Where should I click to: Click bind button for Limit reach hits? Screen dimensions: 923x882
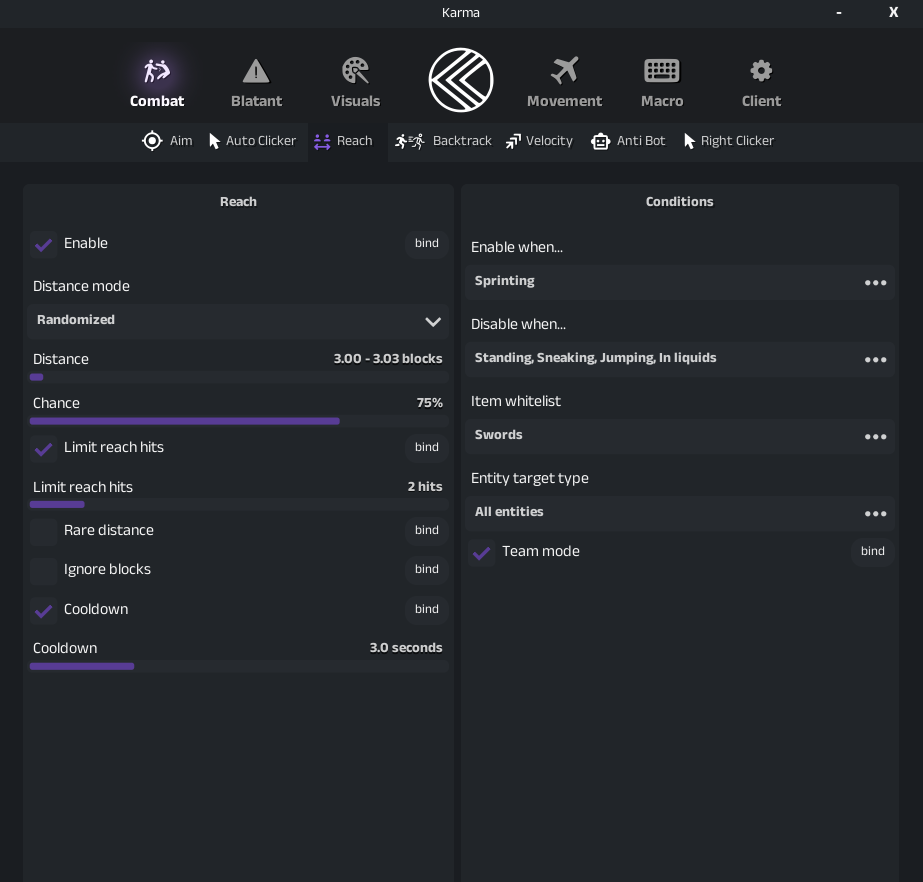click(x=427, y=447)
